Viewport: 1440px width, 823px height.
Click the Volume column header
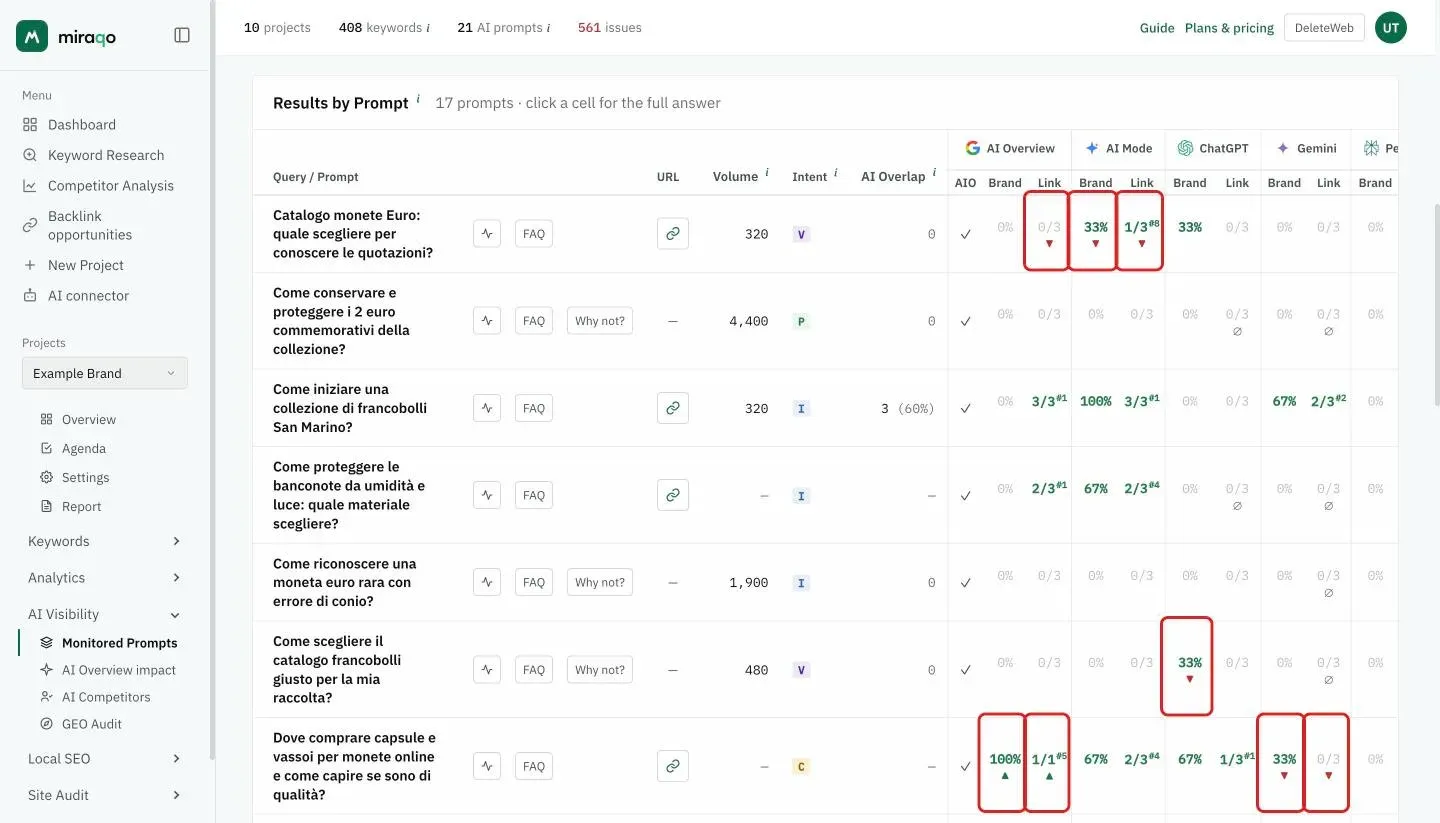[735, 177]
